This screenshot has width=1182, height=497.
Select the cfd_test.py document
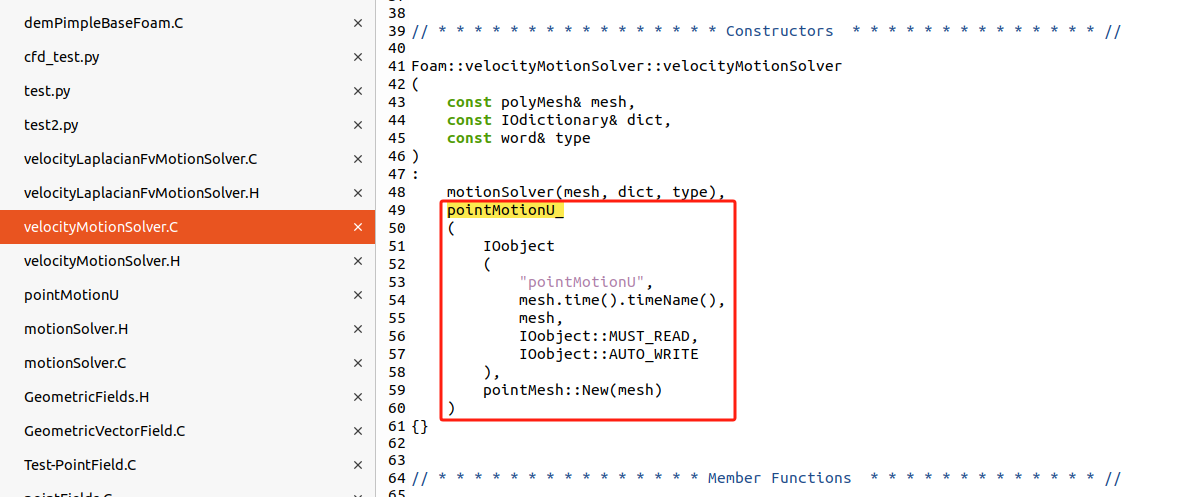62,57
